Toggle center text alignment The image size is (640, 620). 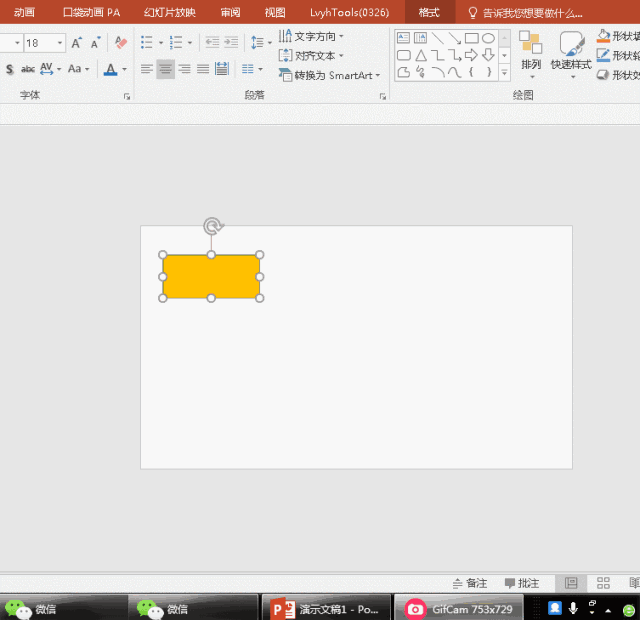165,69
